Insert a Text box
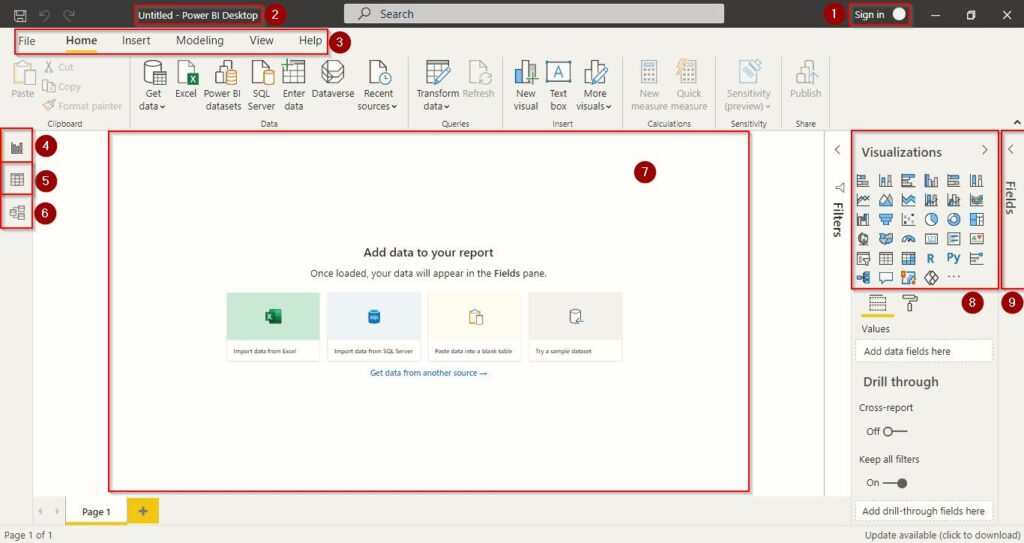Screen dimensions: 1024x543 (558, 86)
